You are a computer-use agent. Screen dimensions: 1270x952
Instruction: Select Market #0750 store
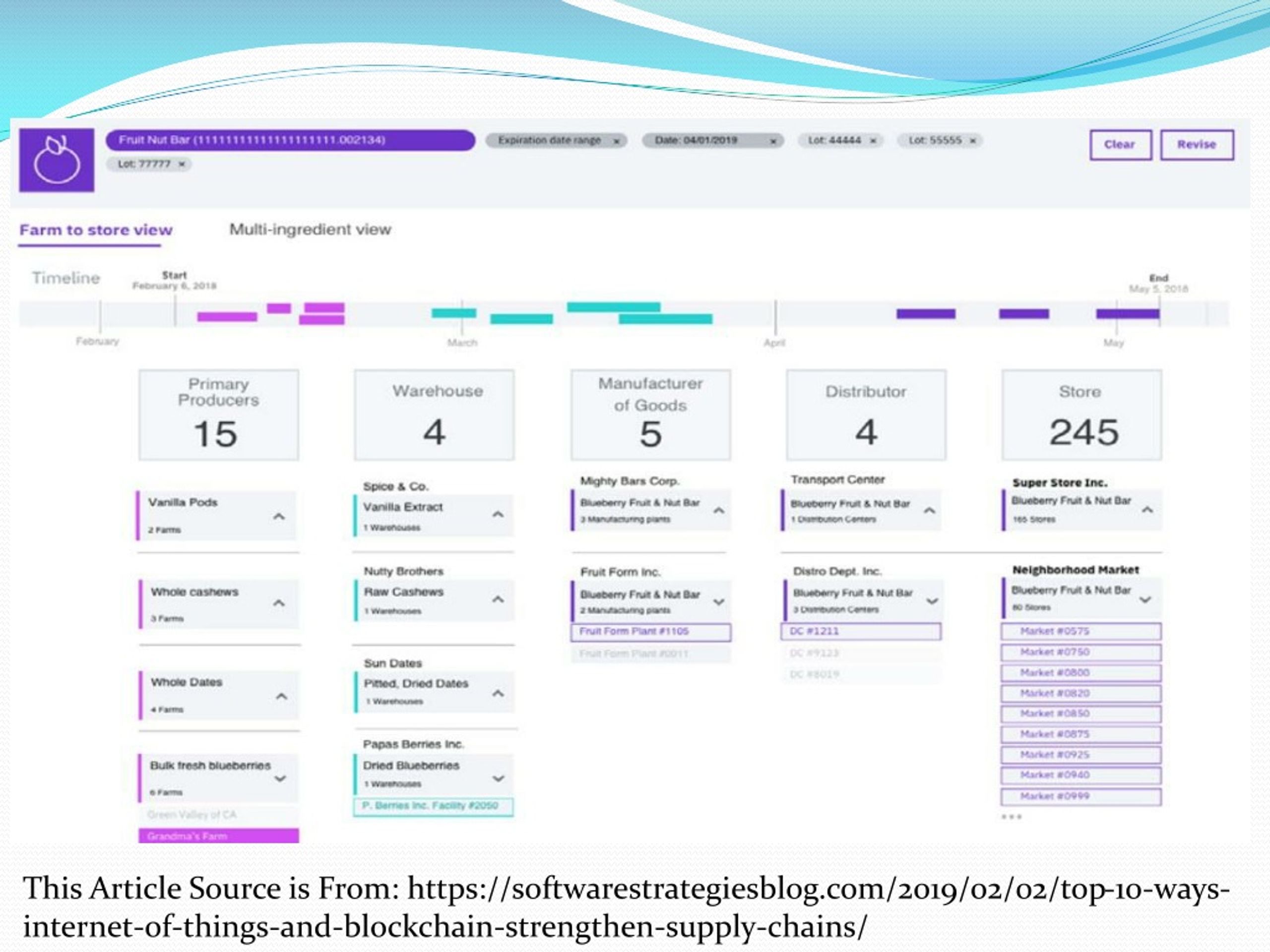1081,653
